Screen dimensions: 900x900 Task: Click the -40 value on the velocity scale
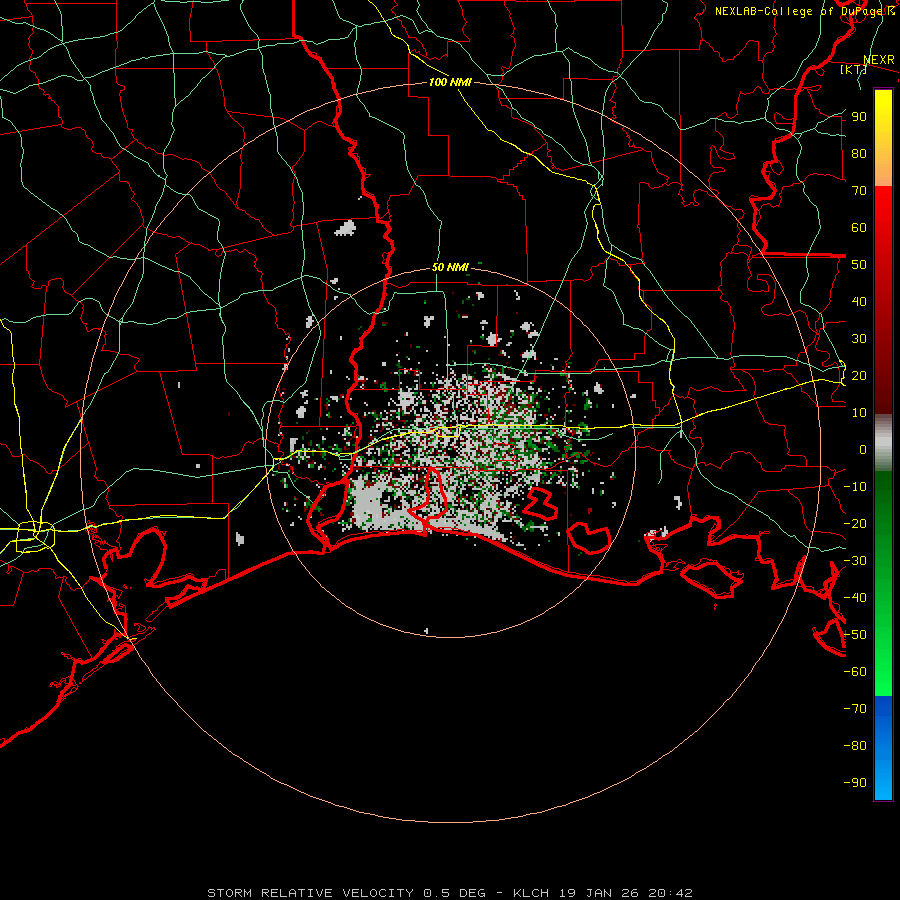click(x=855, y=598)
